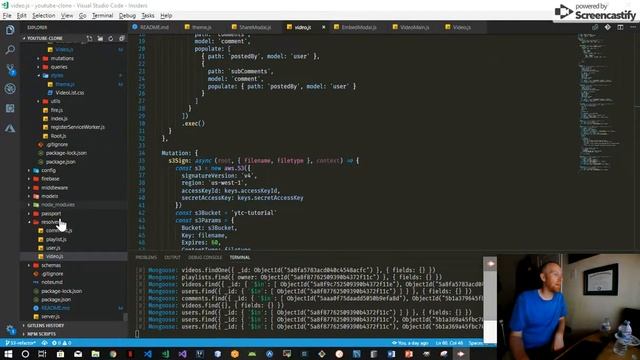The image size is (640, 360).
Task: Collapse all folders in explorer
Action: [x=121, y=38]
